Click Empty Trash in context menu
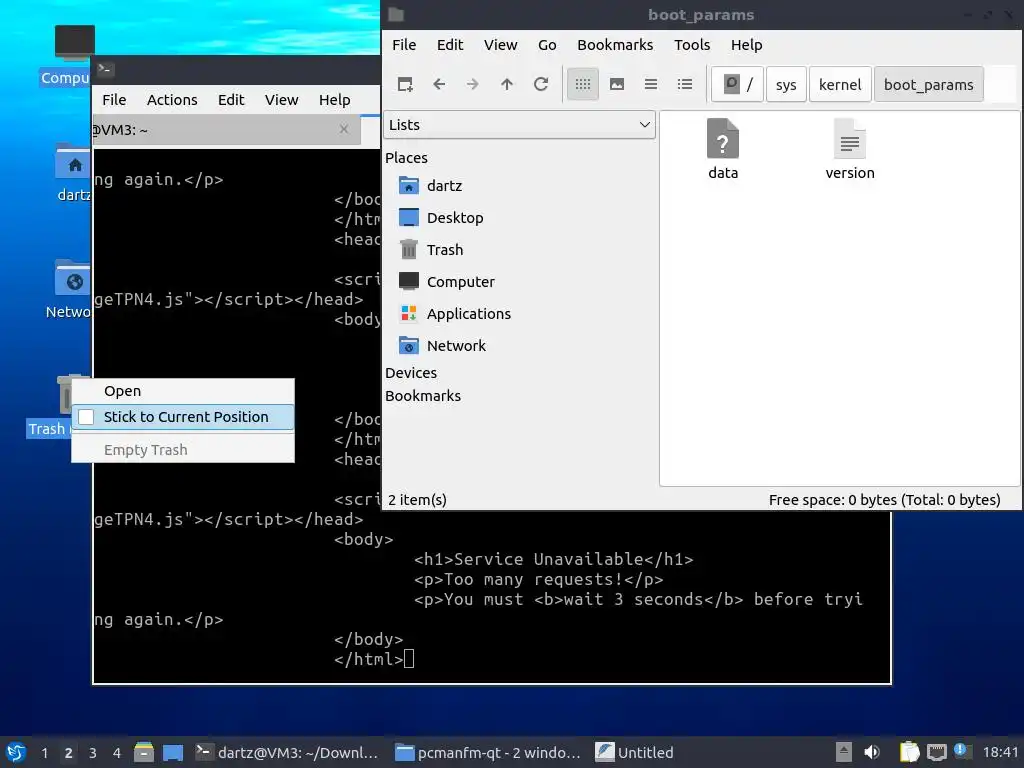This screenshot has height=768, width=1024. click(x=183, y=450)
